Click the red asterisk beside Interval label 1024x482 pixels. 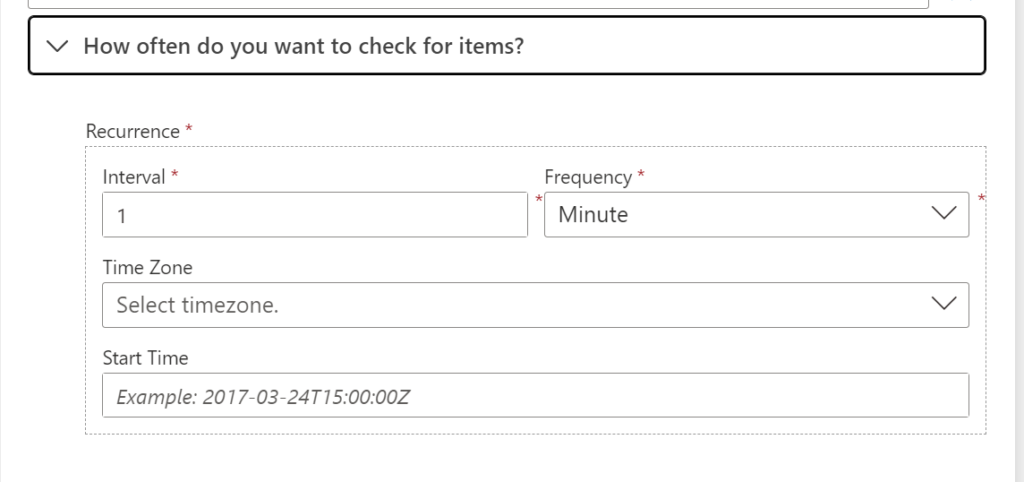click(x=175, y=175)
